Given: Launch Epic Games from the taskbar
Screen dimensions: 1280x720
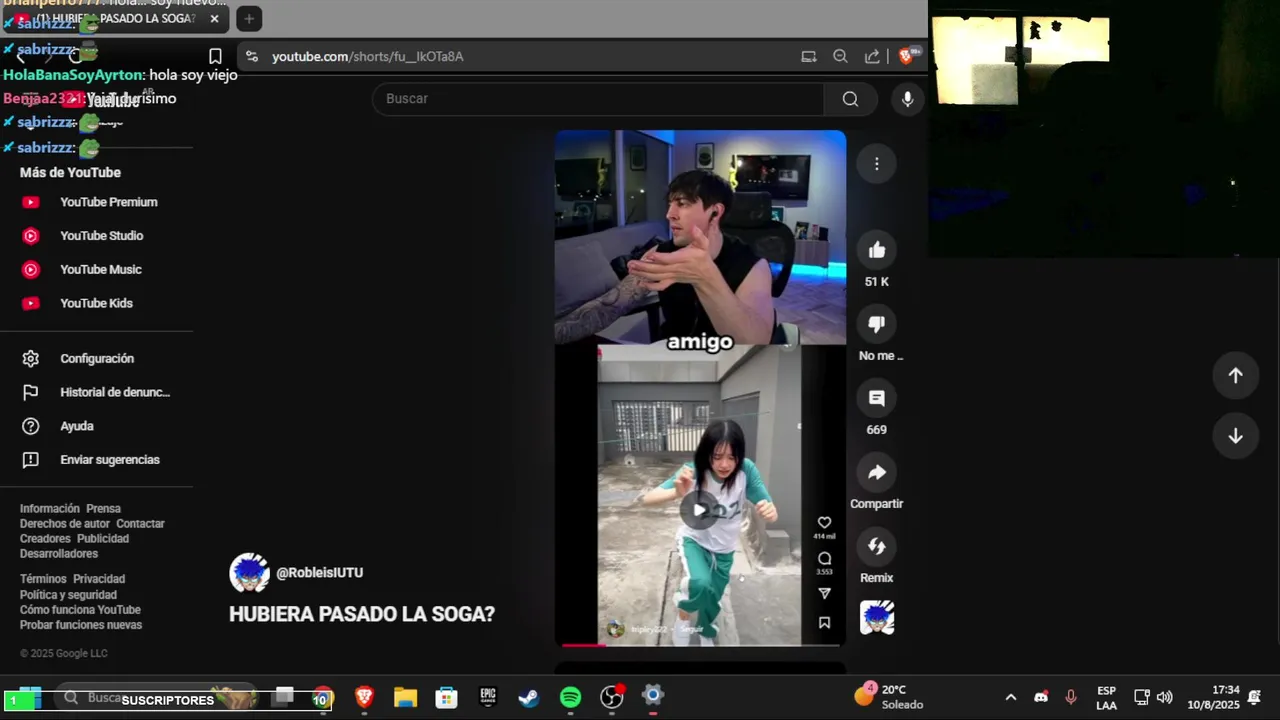Looking at the screenshot, I should [488, 698].
